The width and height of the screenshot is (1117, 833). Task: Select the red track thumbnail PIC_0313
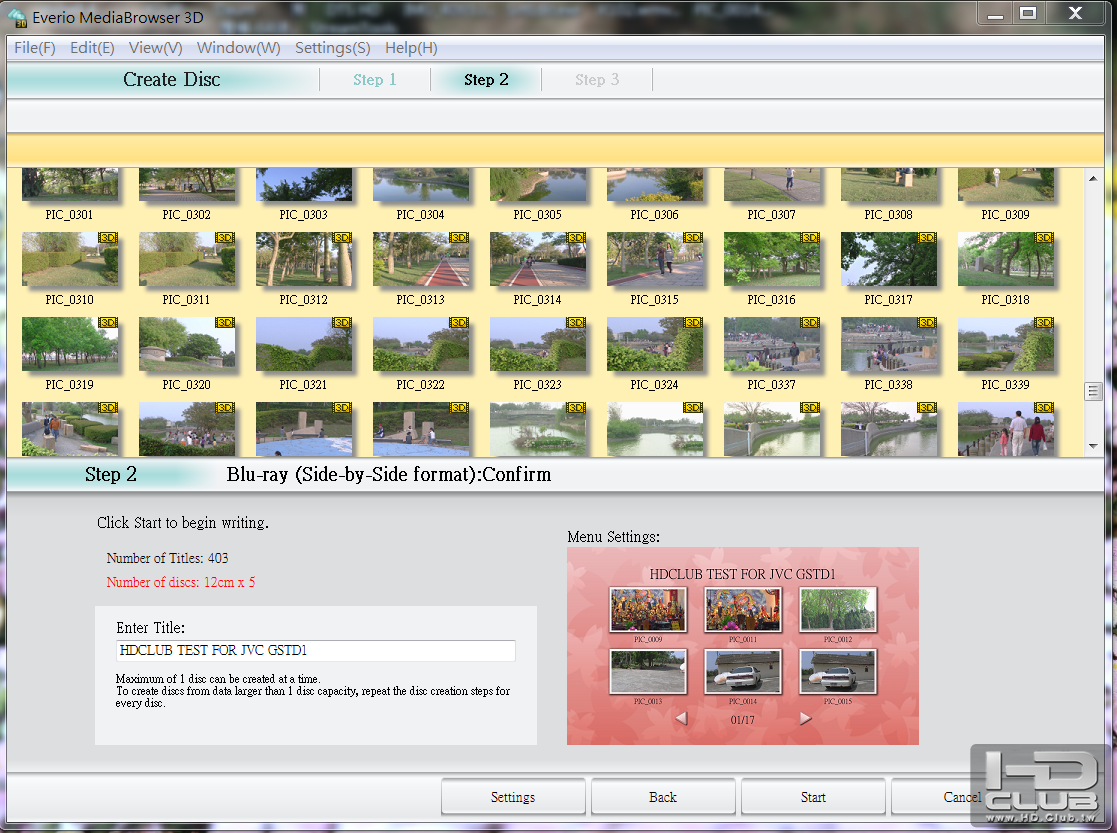(x=421, y=259)
